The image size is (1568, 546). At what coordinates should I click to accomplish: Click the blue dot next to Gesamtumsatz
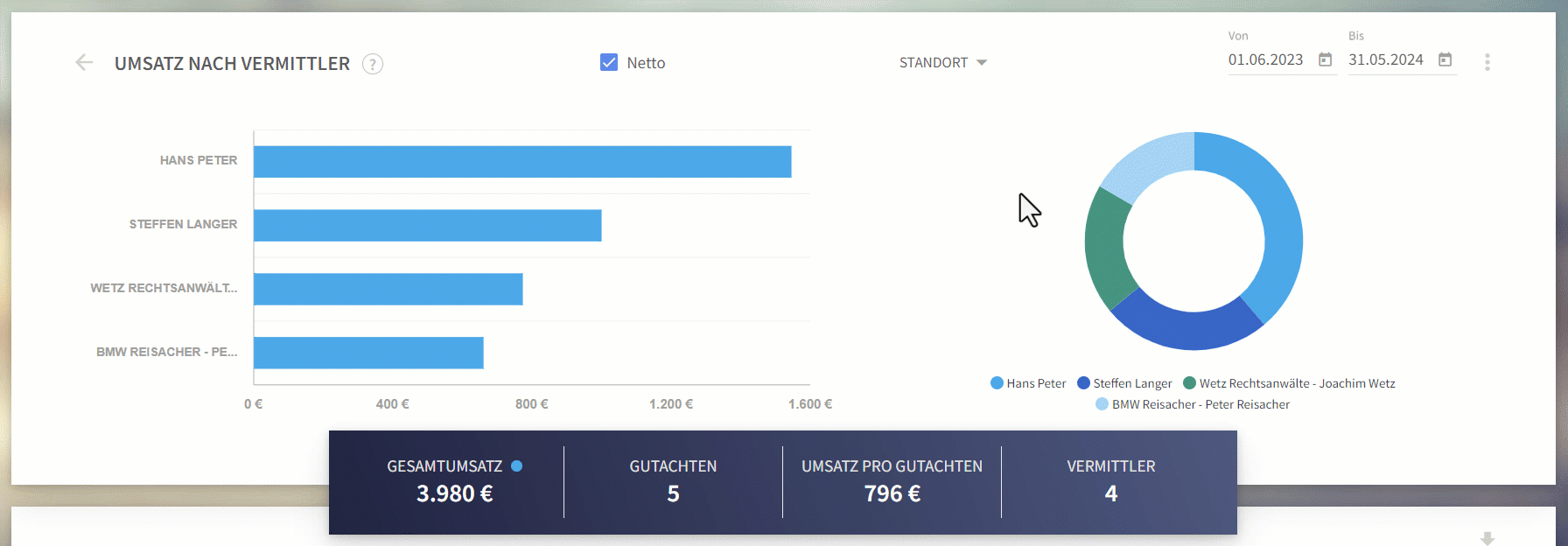pos(517,466)
